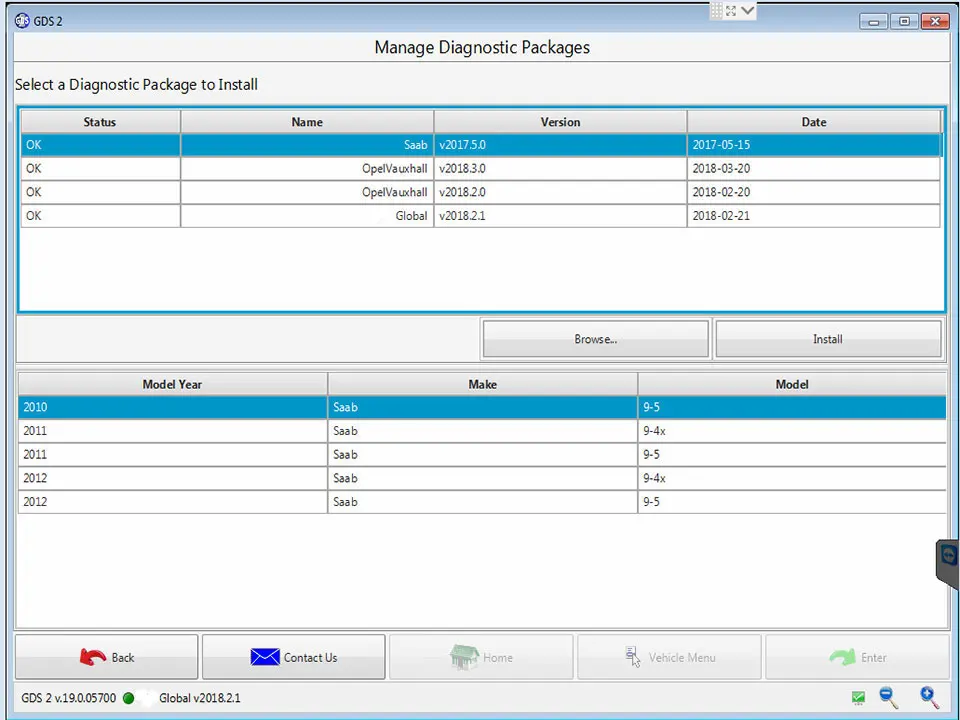Expand the session toolbar chevron
The image size is (960, 720).
pos(748,10)
